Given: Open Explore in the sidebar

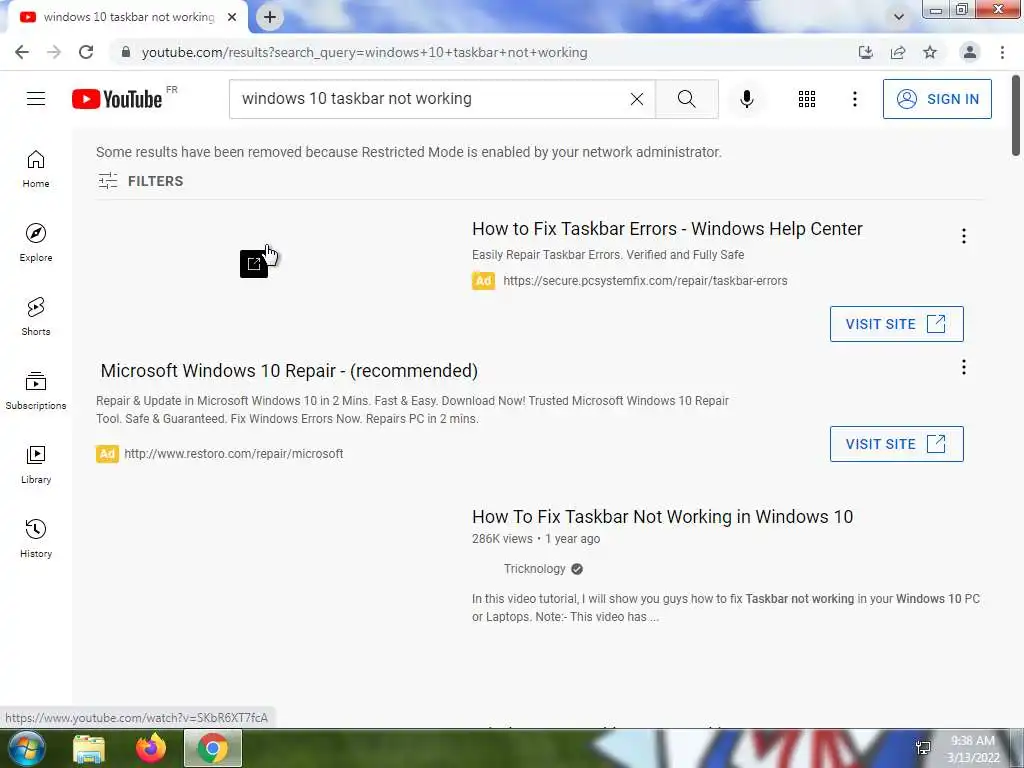Looking at the screenshot, I should 36,242.
